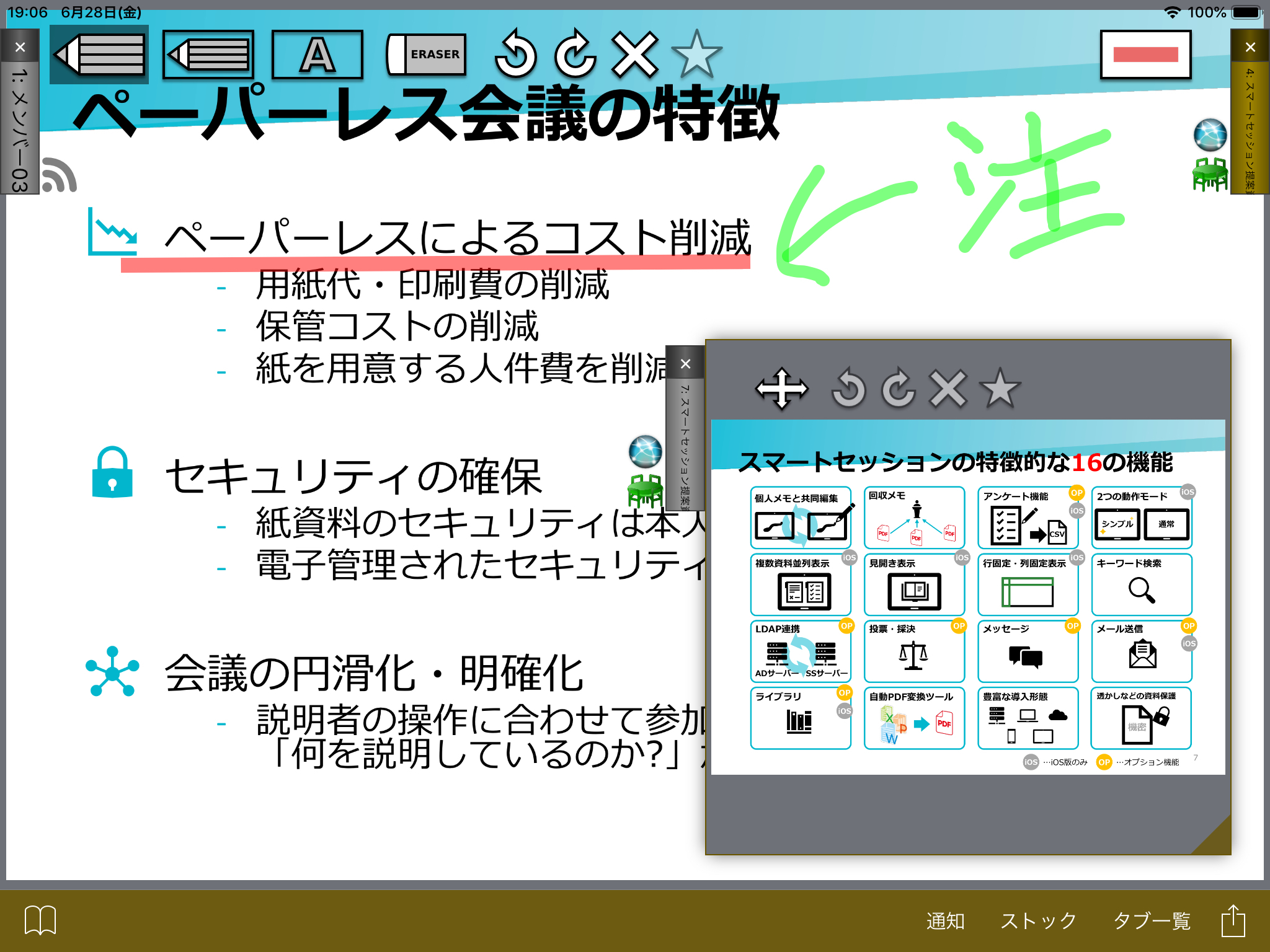This screenshot has width=1270, height=952.
Task: Show the タブ一覧 list
Action: pyautogui.click(x=1152, y=921)
